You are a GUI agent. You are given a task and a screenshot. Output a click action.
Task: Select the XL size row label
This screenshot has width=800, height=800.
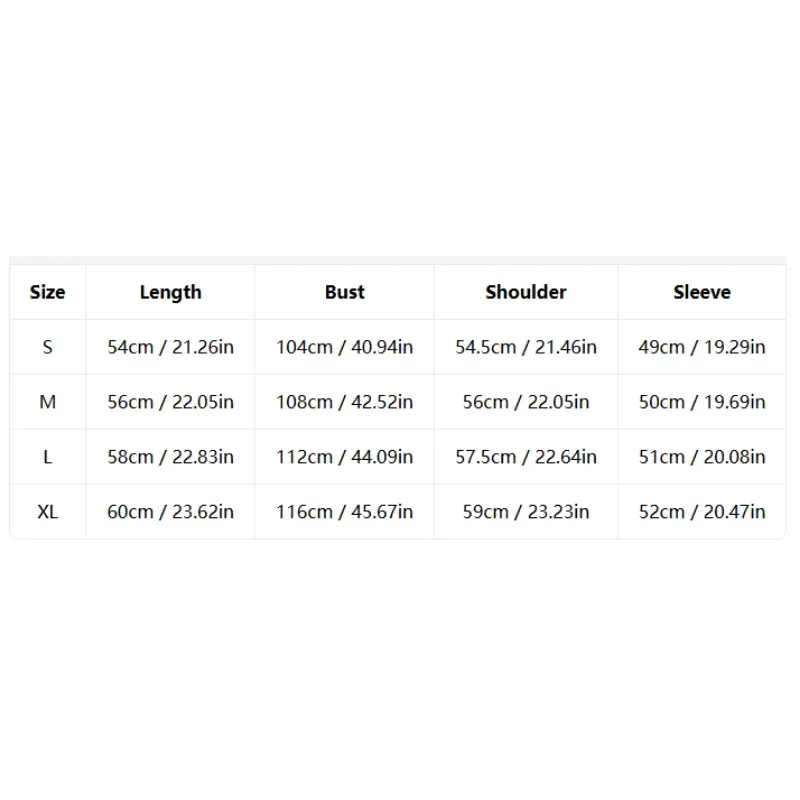coord(47,512)
